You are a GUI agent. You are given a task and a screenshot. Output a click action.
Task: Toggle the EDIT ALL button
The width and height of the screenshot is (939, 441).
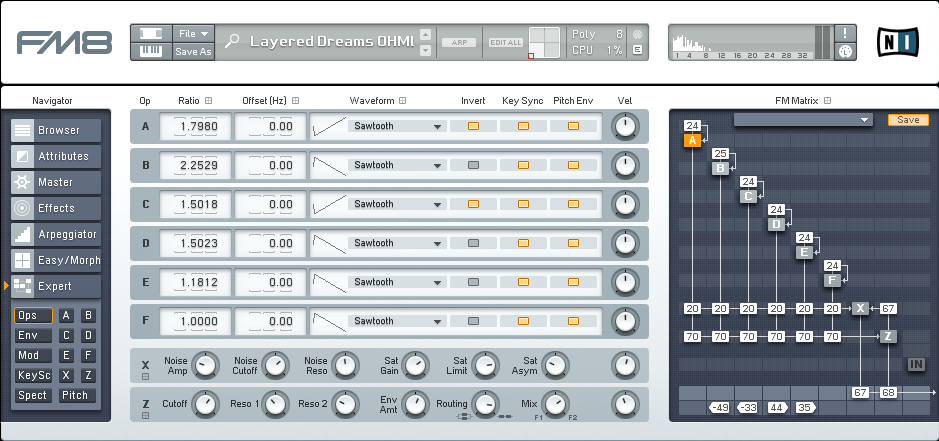[x=506, y=43]
